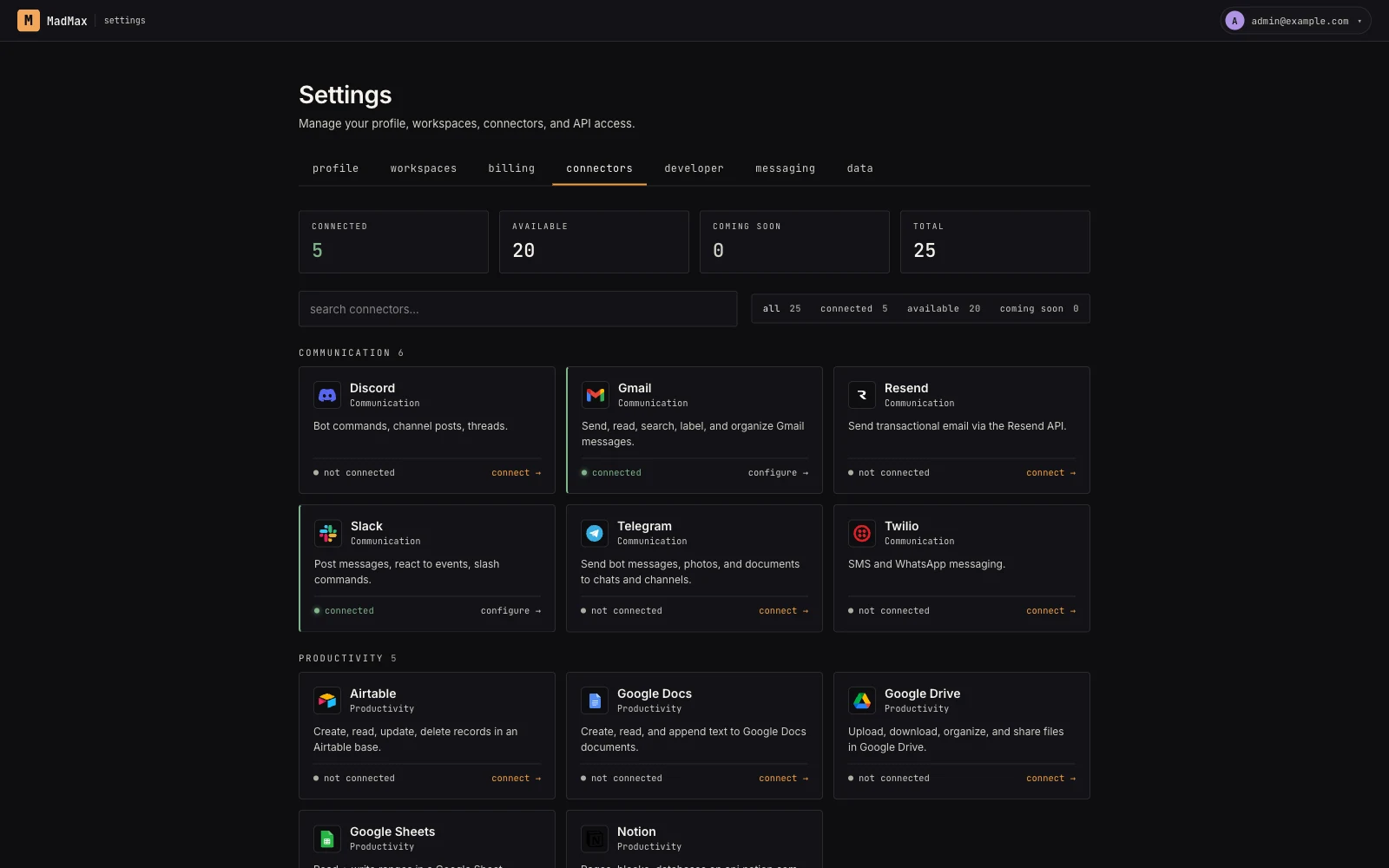Click the Telegram connector icon
This screenshot has width=1389, height=868.
point(595,533)
